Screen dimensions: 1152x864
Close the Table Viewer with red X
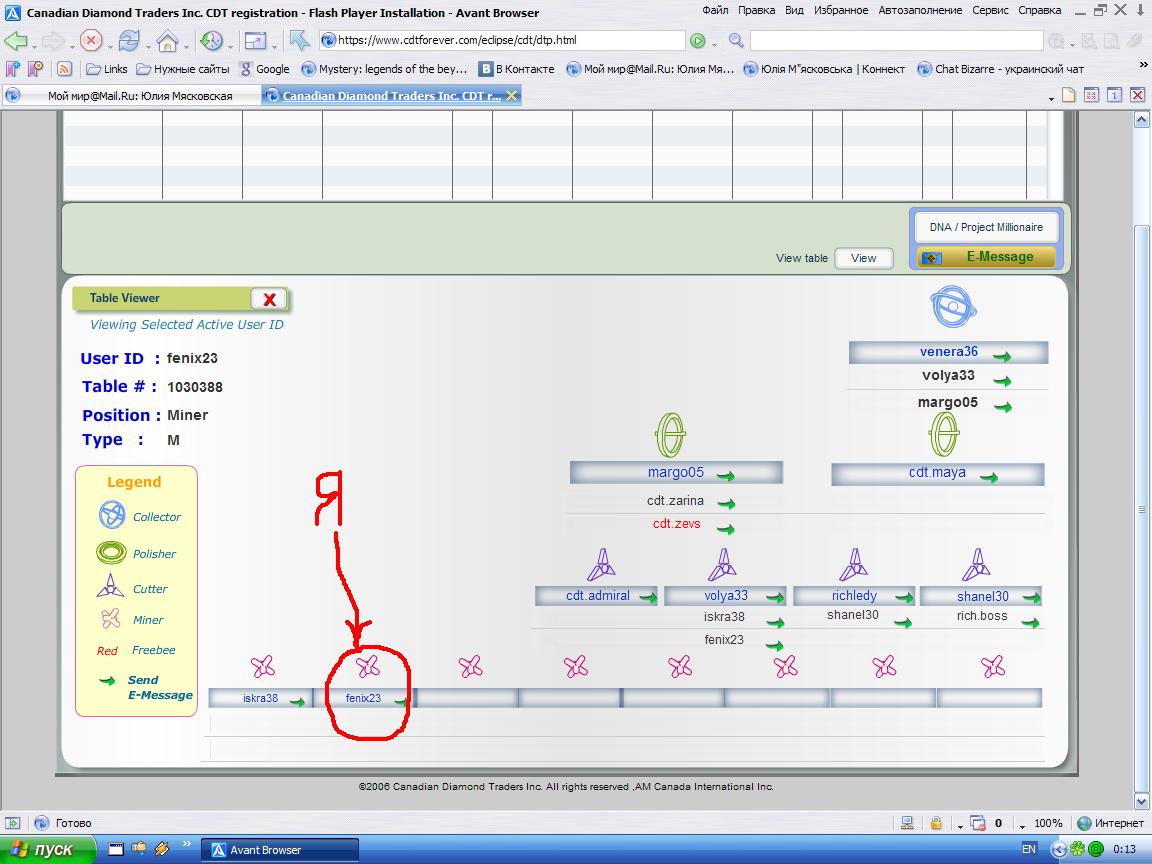coord(269,299)
